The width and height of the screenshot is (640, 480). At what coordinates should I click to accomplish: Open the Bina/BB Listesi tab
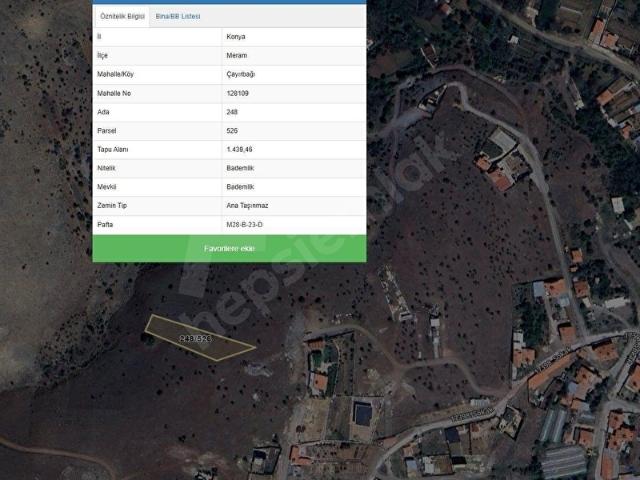[178, 16]
